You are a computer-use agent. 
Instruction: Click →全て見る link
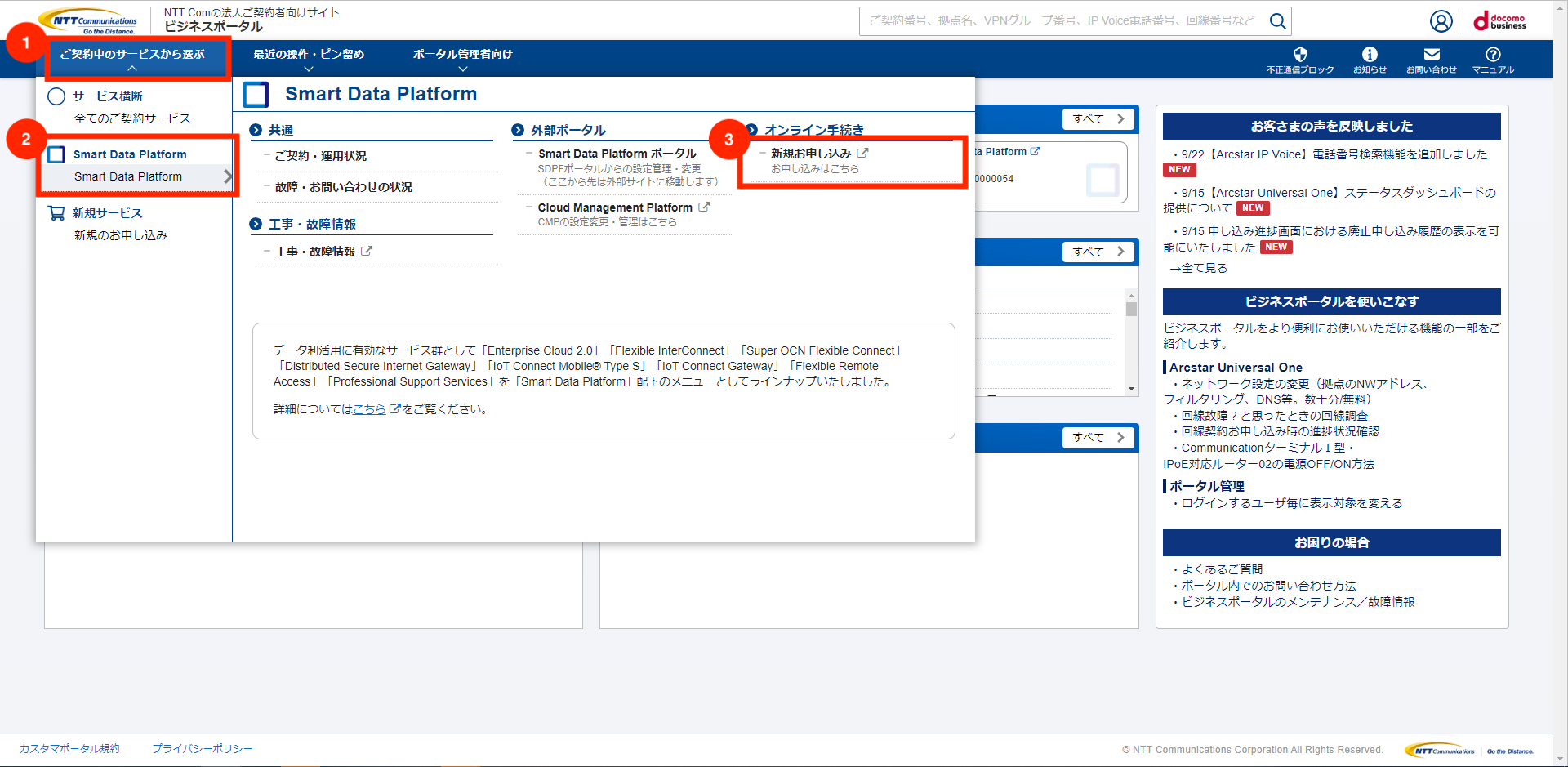[1198, 268]
